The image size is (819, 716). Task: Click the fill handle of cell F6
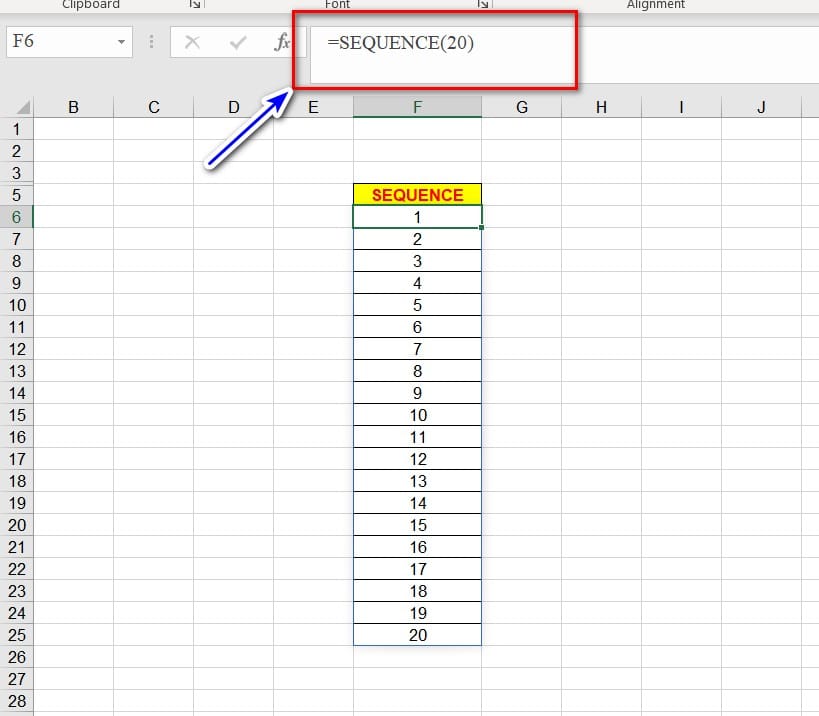point(482,228)
